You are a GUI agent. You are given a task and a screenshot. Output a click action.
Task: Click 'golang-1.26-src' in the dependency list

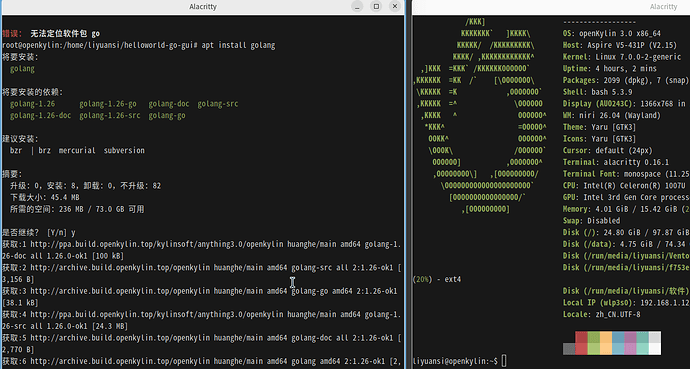point(110,116)
